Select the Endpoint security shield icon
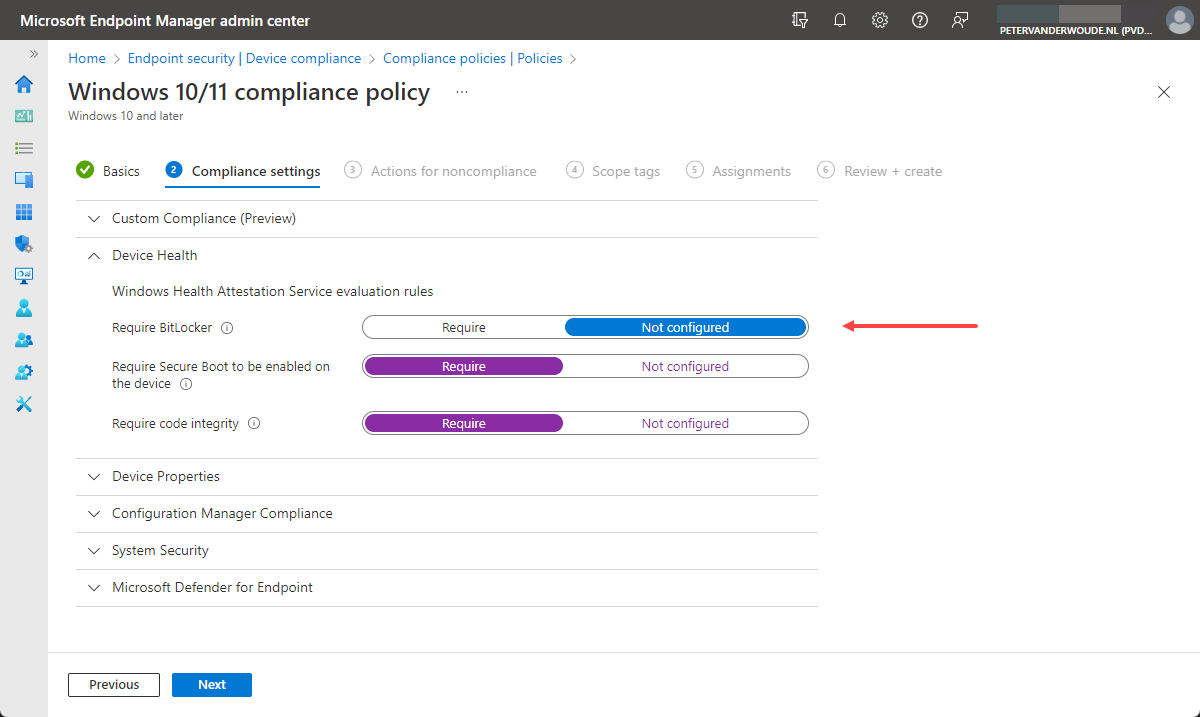 click(x=23, y=244)
